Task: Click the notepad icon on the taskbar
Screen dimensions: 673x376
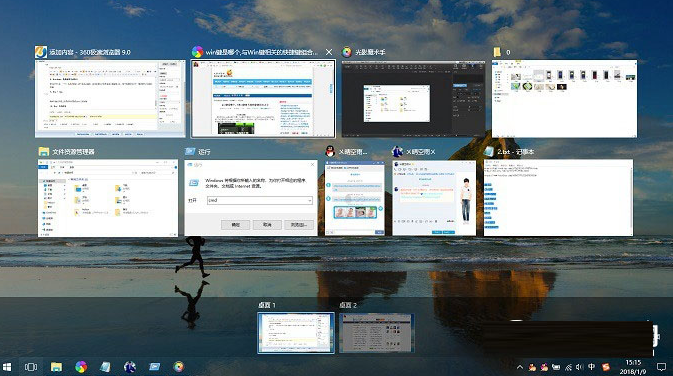Action: point(105,367)
